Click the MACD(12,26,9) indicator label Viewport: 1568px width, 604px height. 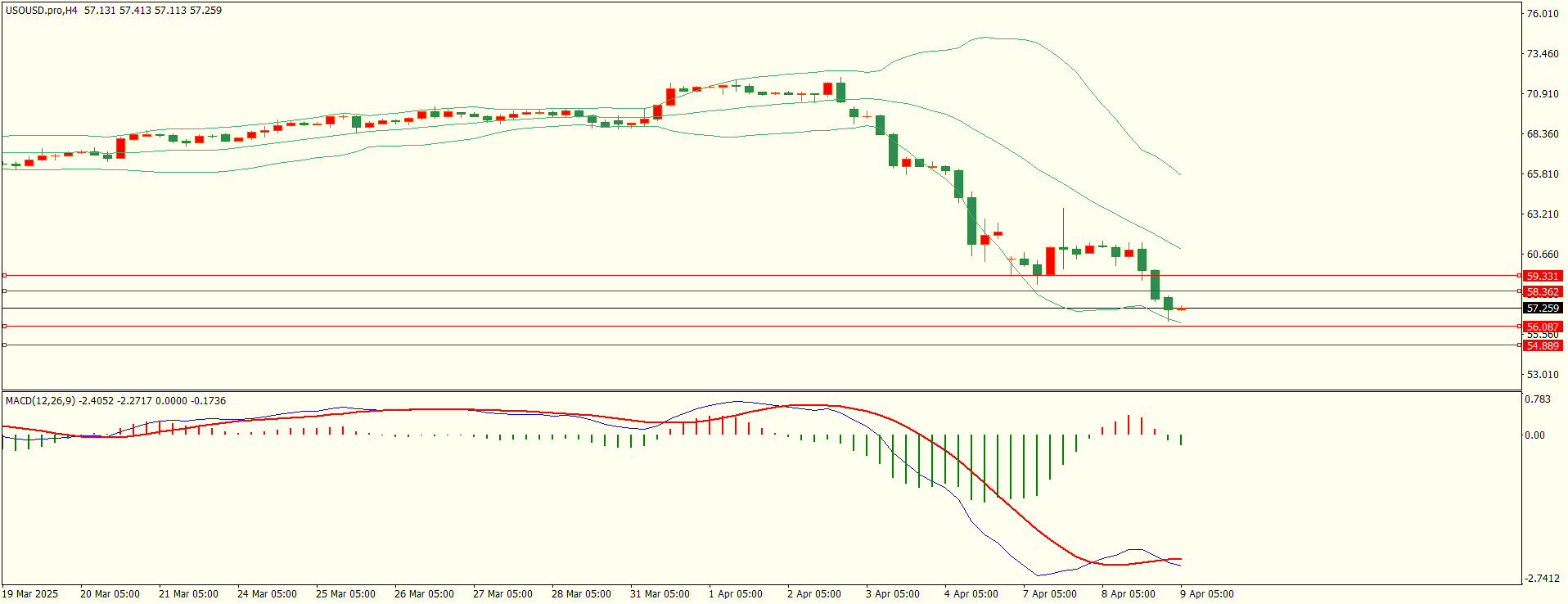40,401
